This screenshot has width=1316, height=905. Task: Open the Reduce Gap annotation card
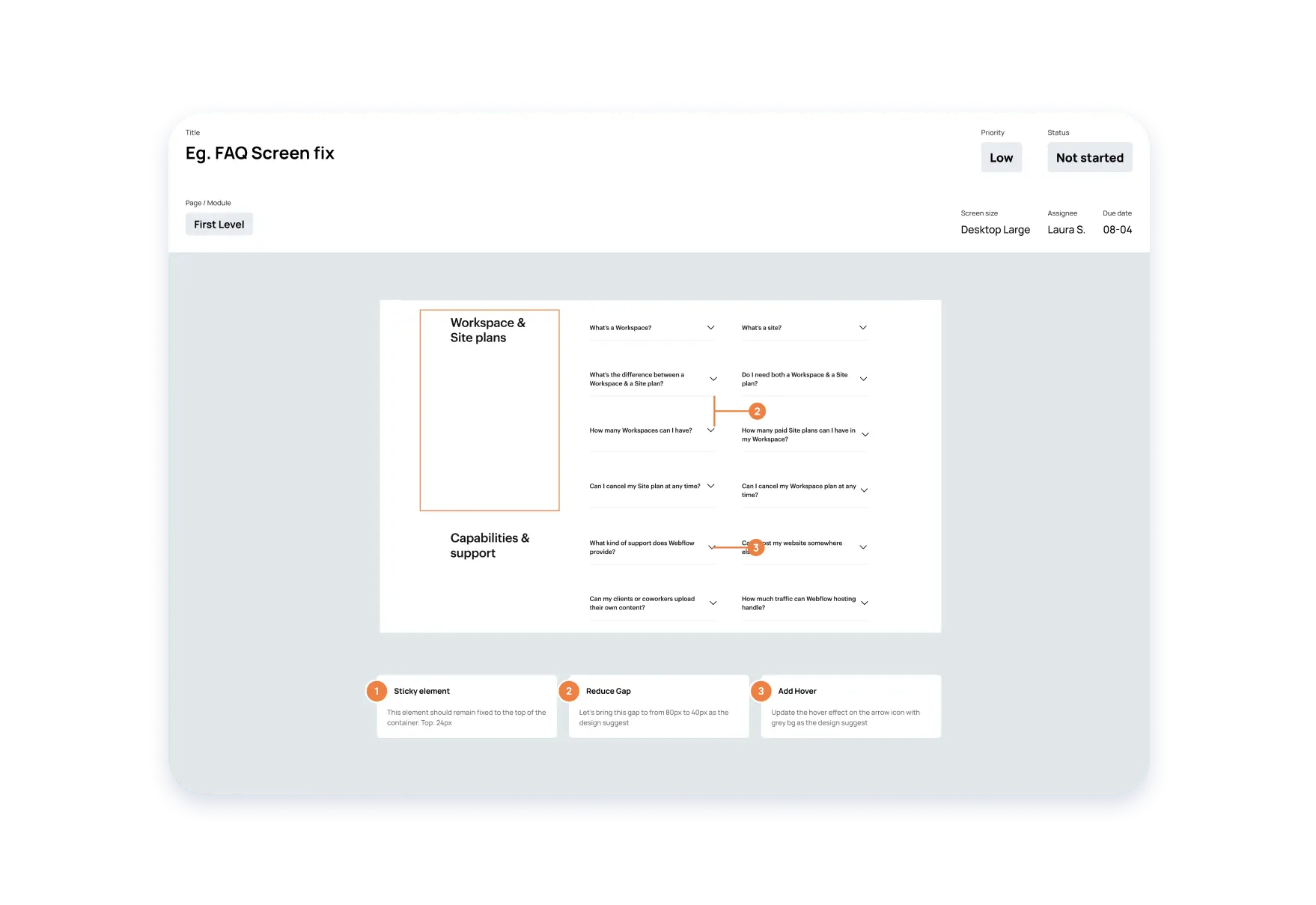click(x=658, y=707)
